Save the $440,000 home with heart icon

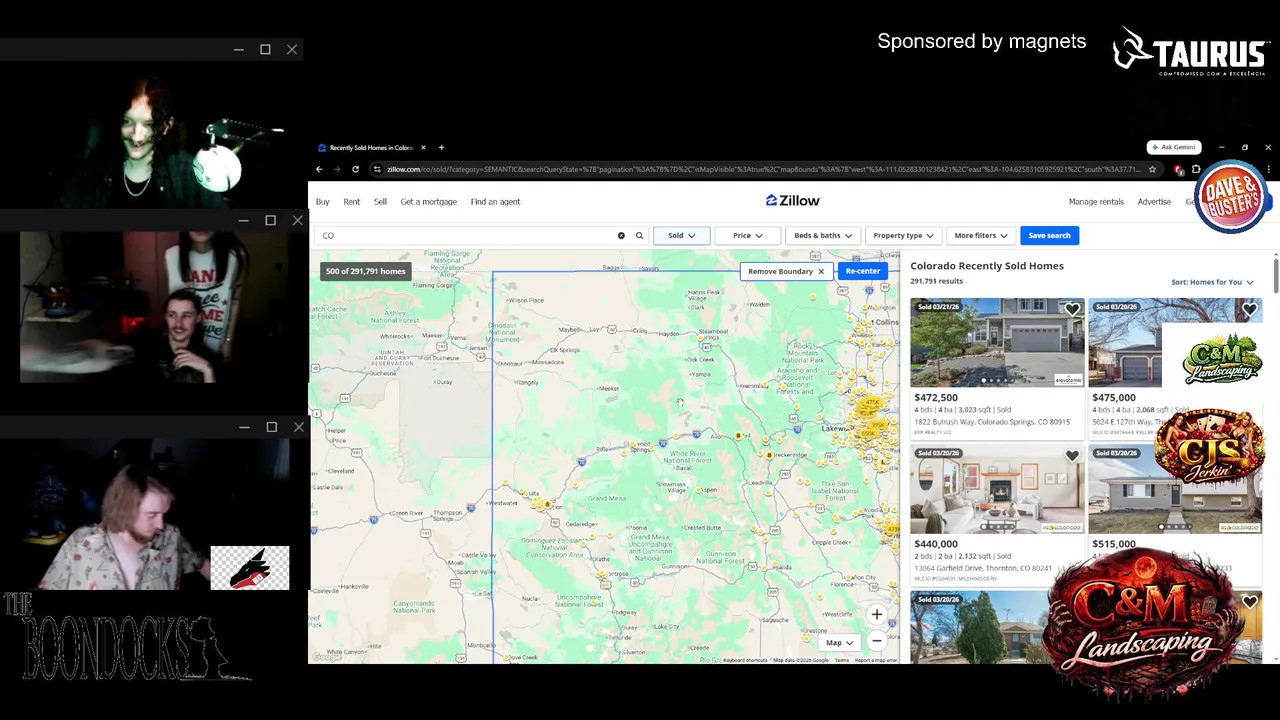coord(1072,456)
